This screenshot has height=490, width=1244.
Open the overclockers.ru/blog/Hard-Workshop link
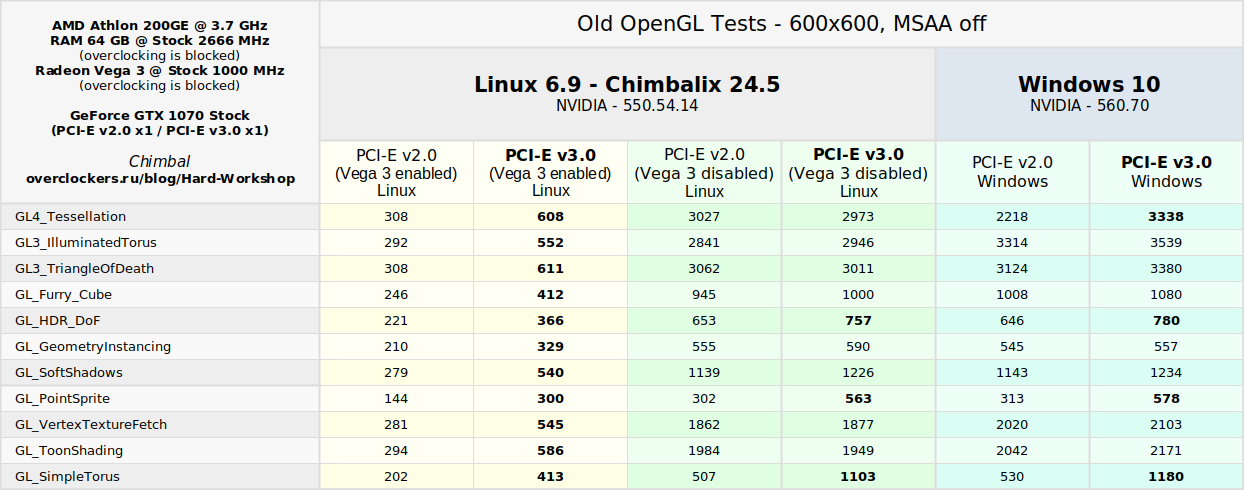pyautogui.click(x=160, y=178)
